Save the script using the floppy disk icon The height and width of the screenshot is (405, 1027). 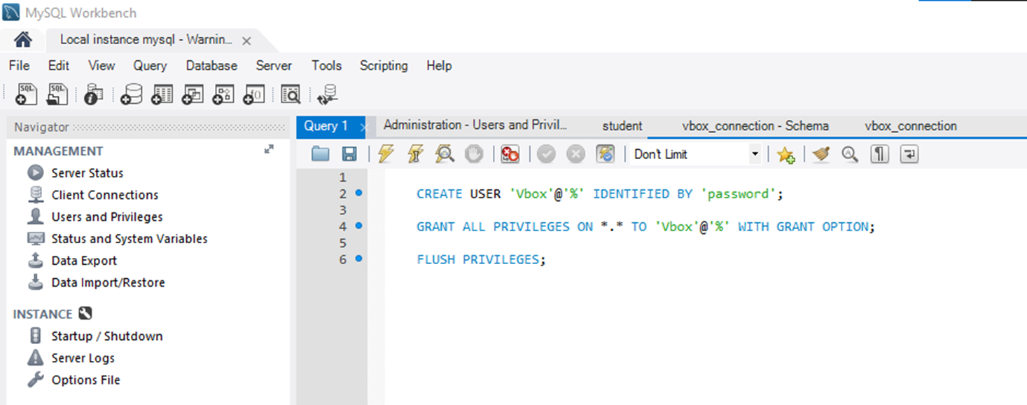[x=349, y=155]
